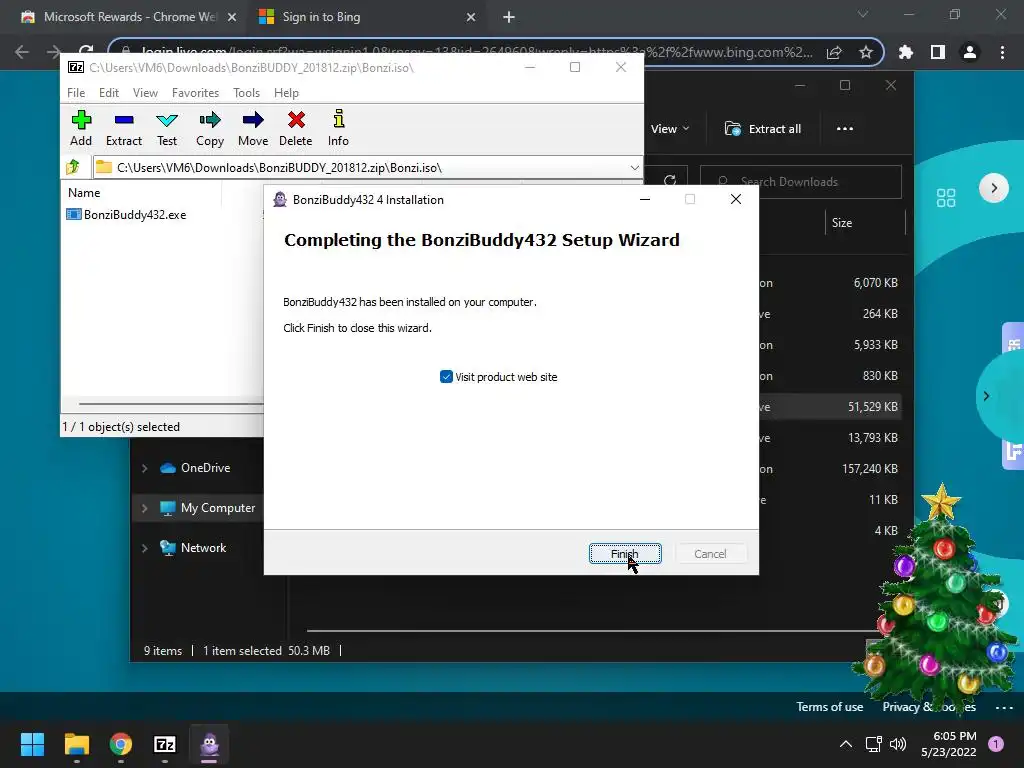Go up one folder level in 7-Zip
Viewport: 1024px width, 768px height.
[73, 167]
